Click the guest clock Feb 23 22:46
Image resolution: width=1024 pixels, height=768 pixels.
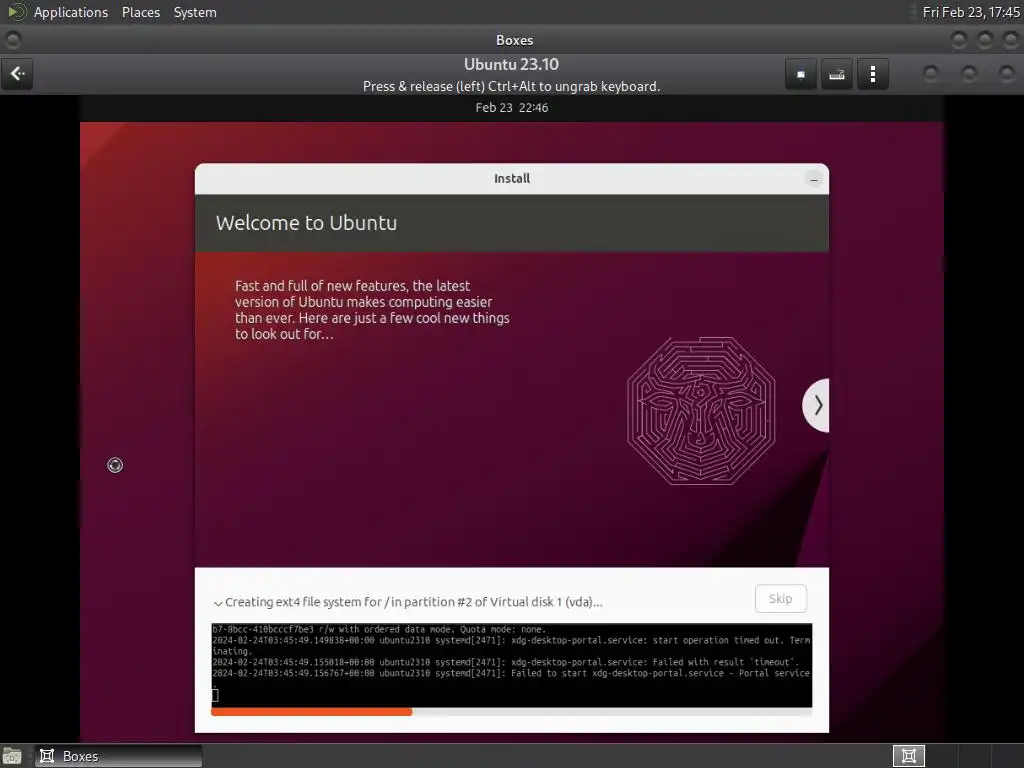[511, 108]
